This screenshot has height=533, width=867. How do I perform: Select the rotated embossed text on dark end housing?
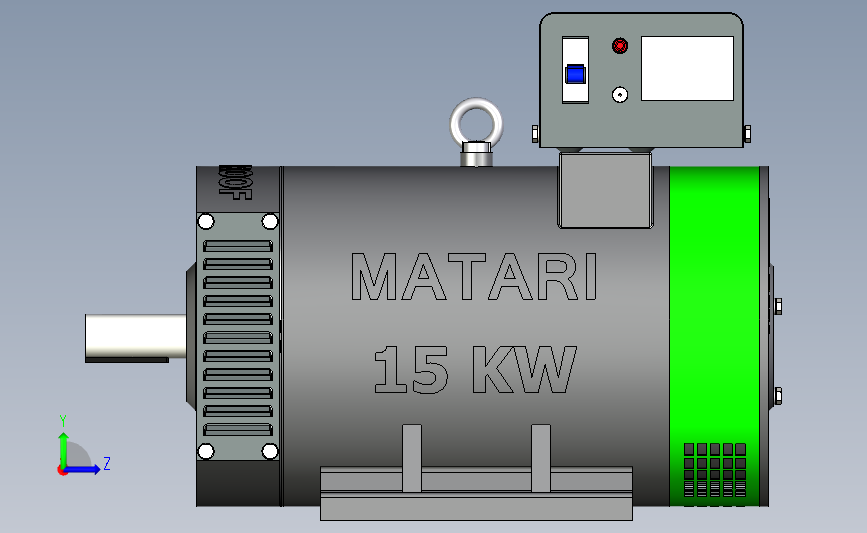pos(236,182)
